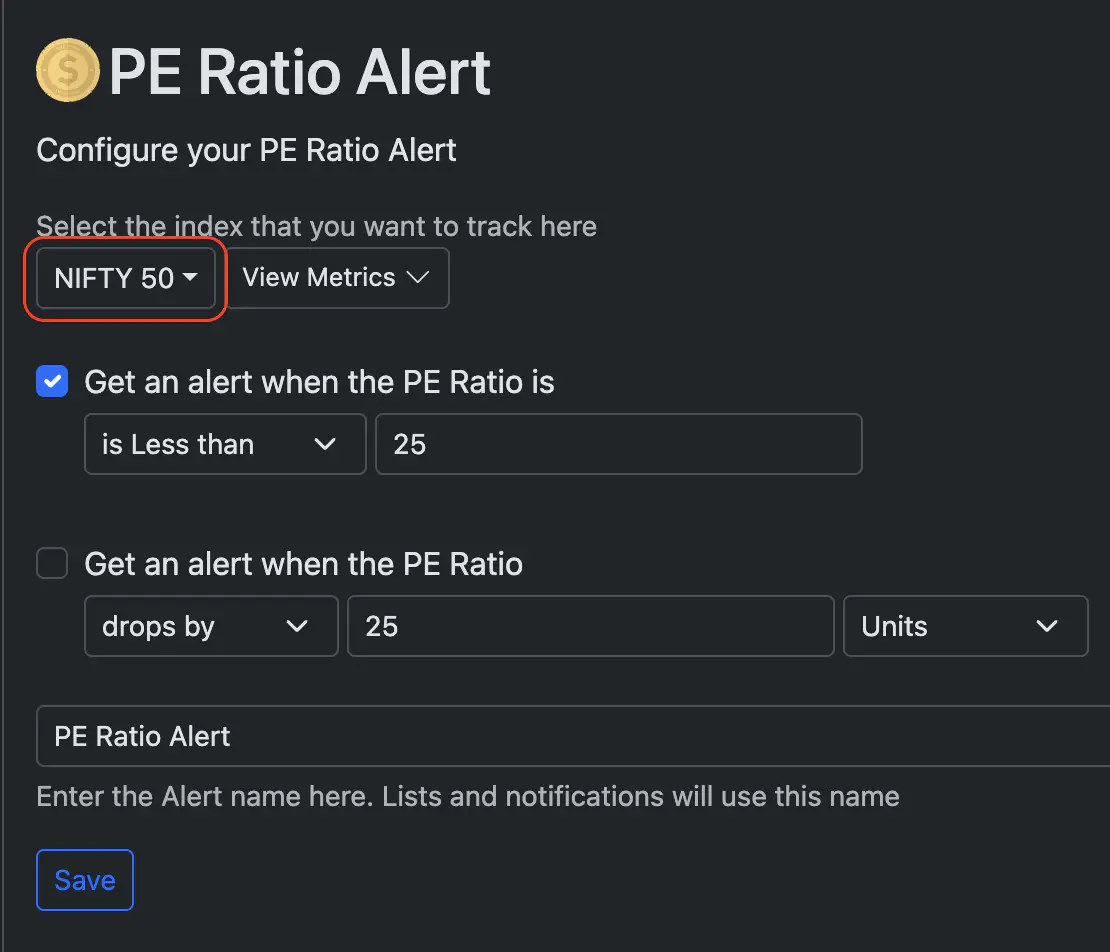Open the Units dropdown

[966, 626]
